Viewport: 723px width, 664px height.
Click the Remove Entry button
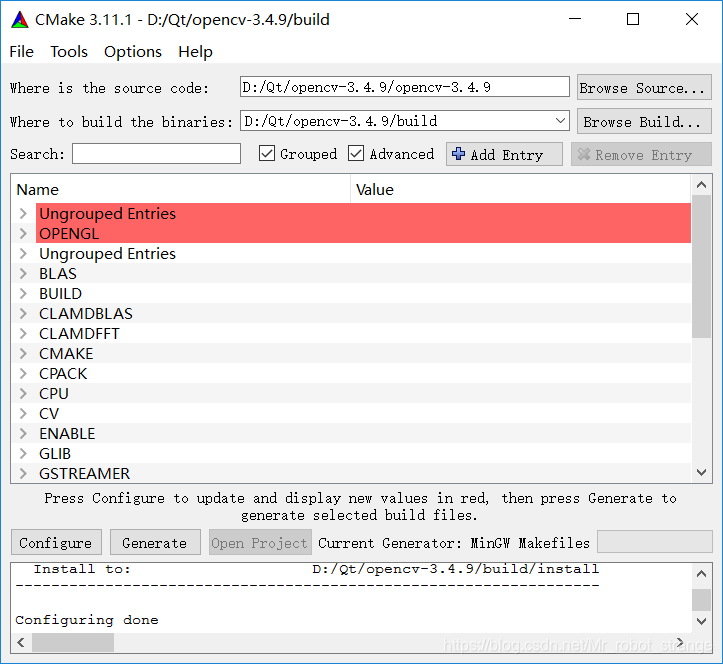[x=641, y=154]
